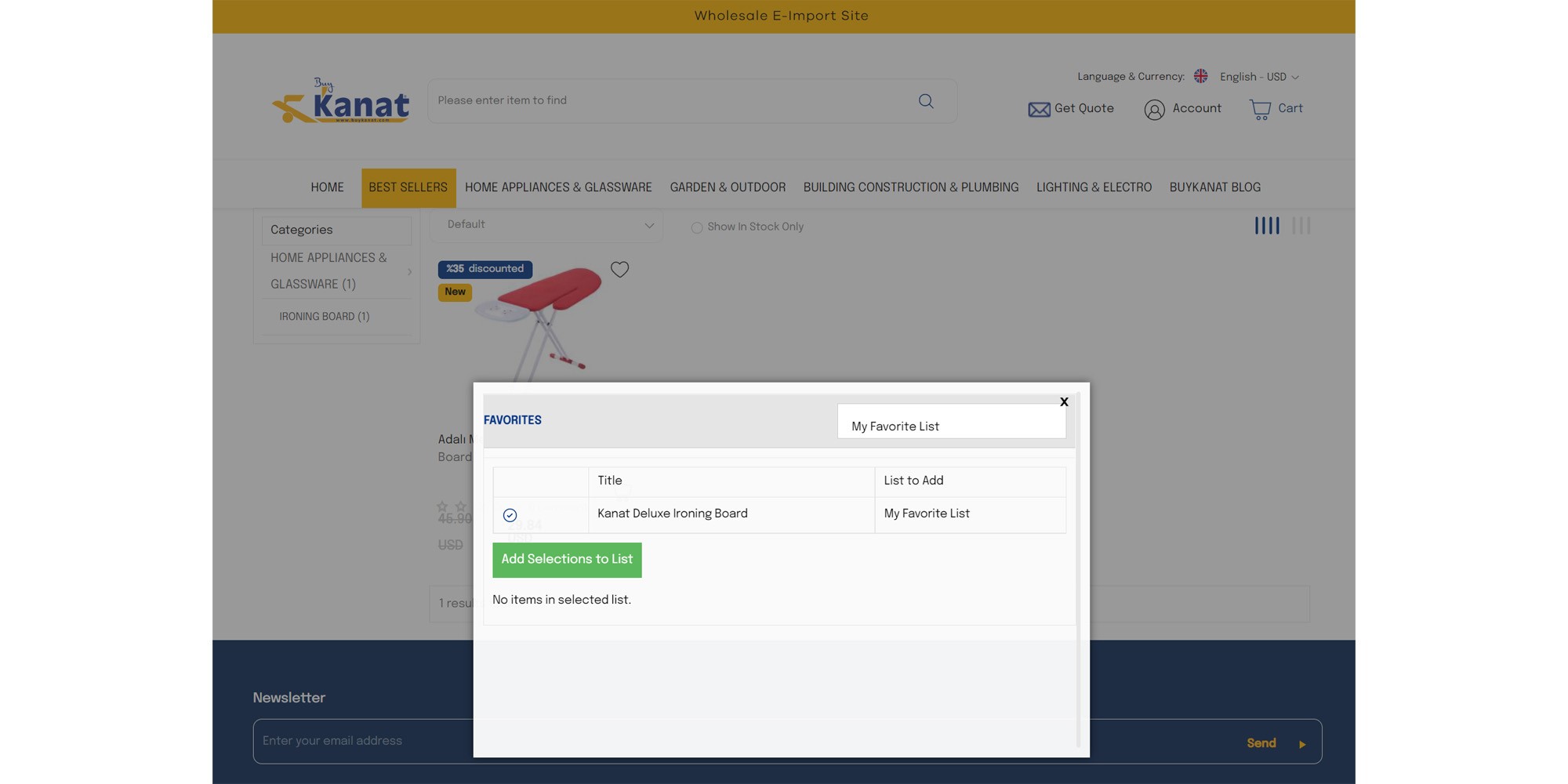Click the Favorites dialog scrollbar

pos(1078,568)
